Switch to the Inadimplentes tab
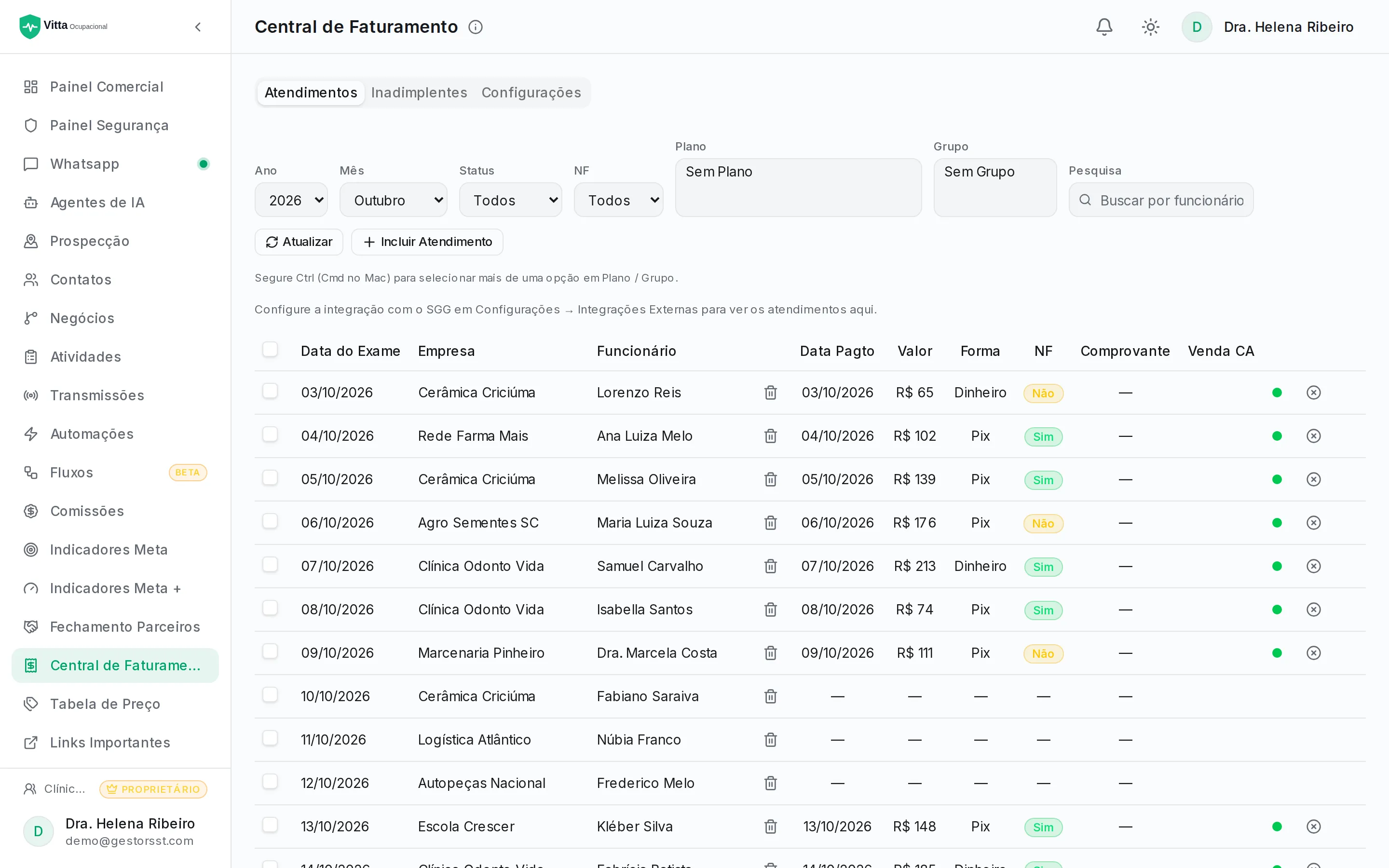This screenshot has height=868, width=1389. [419, 93]
